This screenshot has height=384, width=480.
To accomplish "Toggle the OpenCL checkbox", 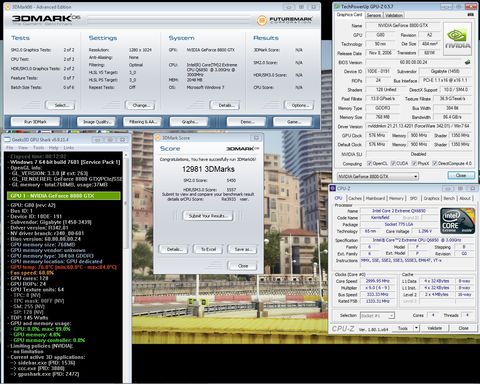I will click(369, 163).
